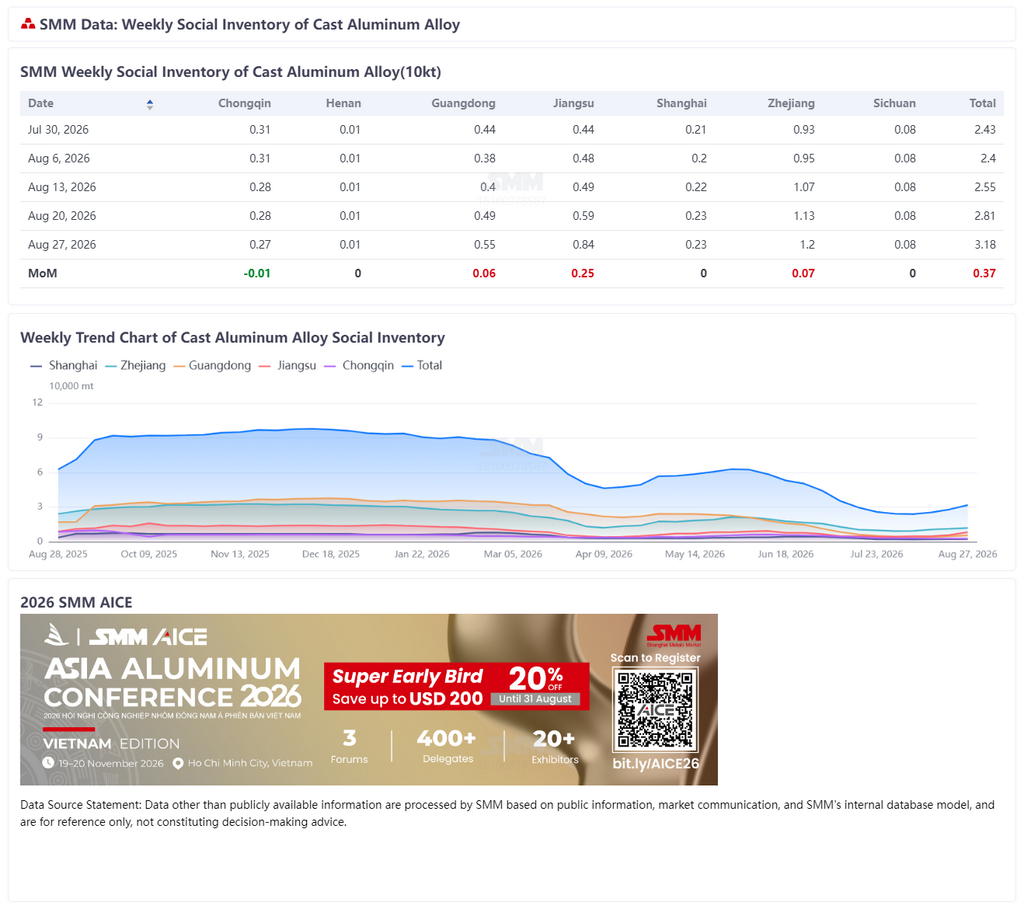Click Zhejiang value 1.13 for Aug 20
This screenshot has width=1024, height=910.
(804, 216)
